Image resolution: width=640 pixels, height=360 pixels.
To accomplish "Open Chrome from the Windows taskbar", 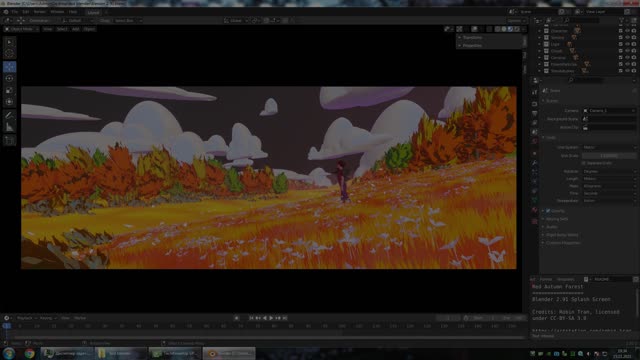I will click(x=29, y=353).
